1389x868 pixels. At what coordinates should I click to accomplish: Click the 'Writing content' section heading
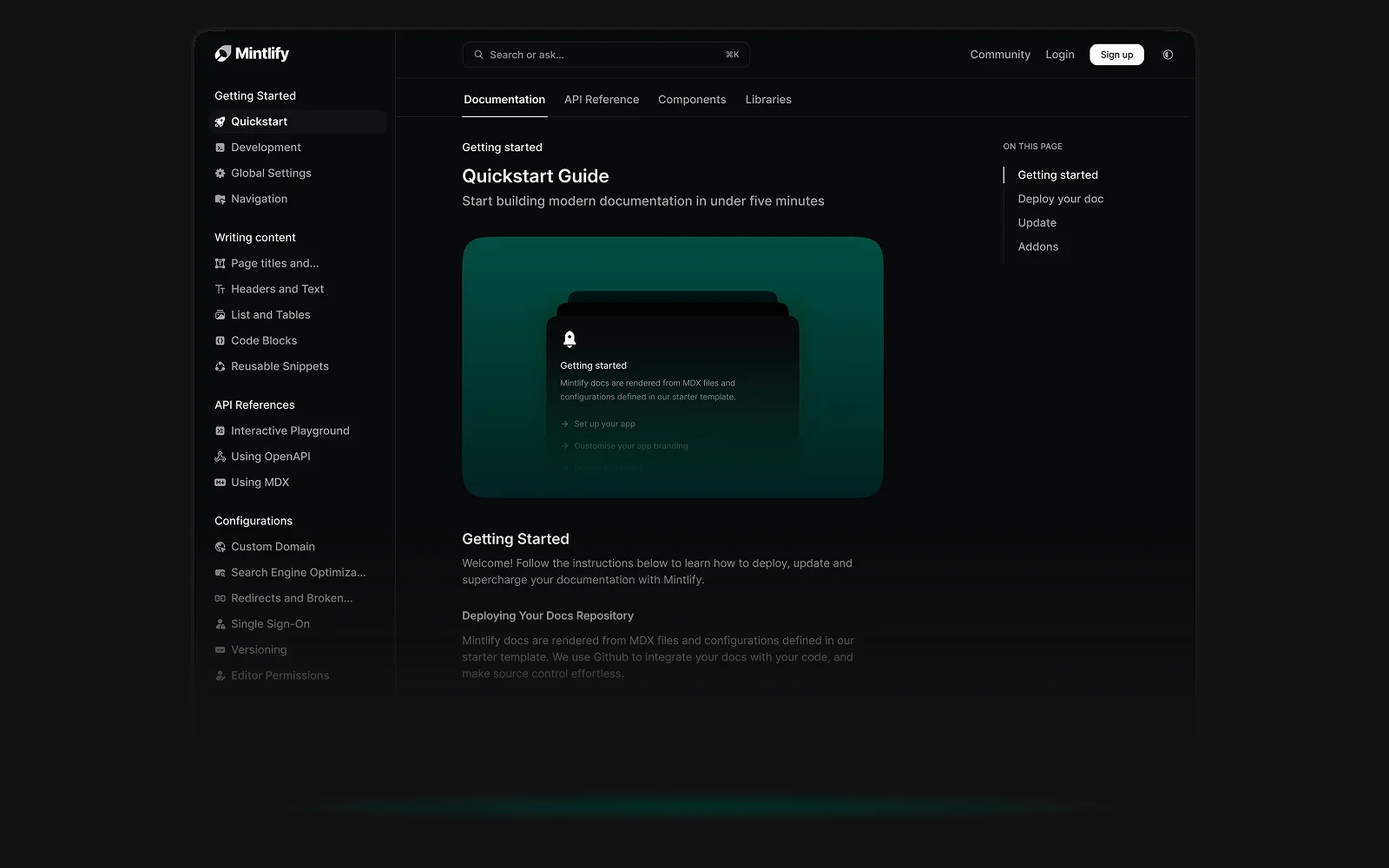(254, 238)
